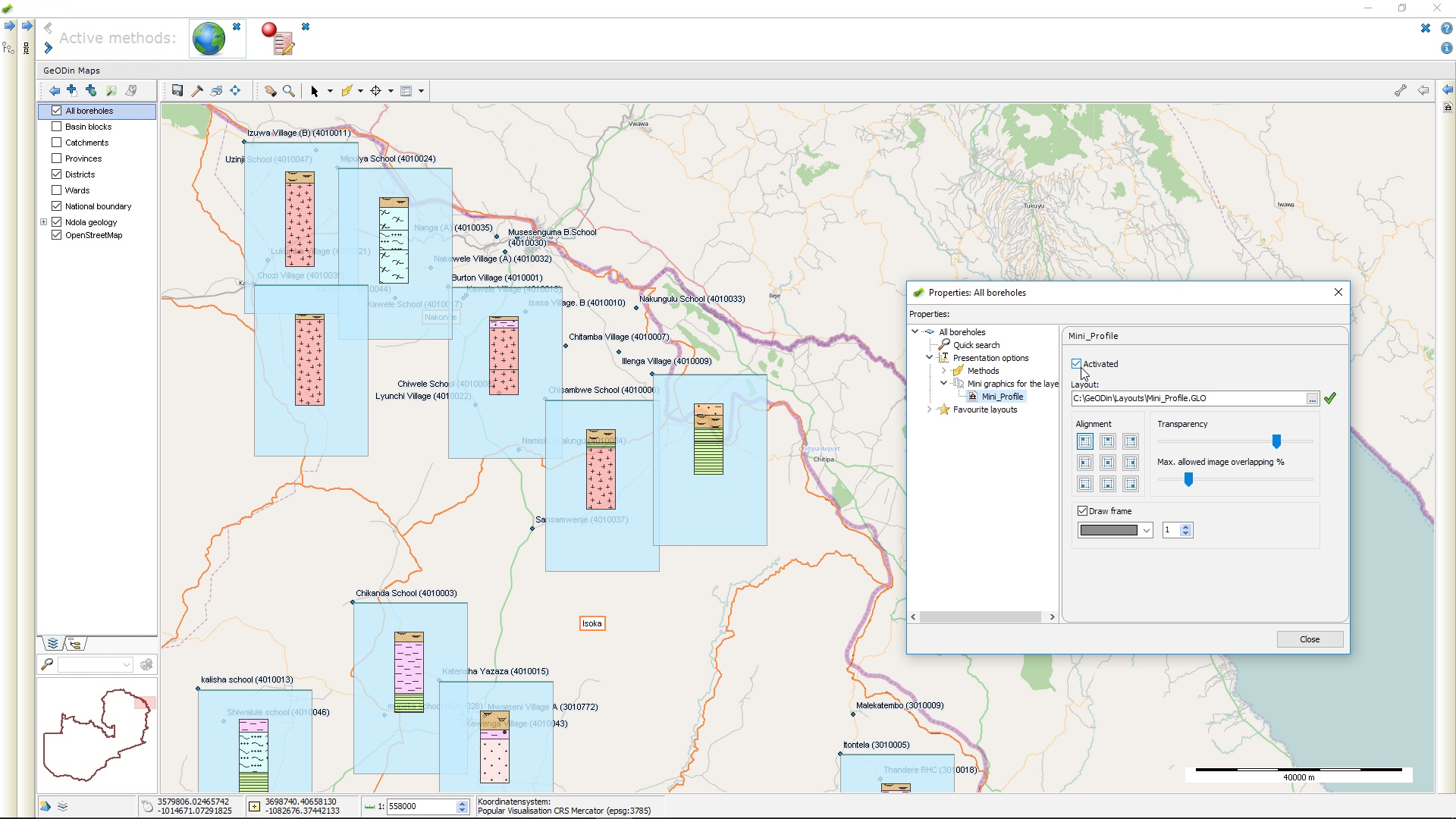The height and width of the screenshot is (819, 1456).
Task: Activate the Print icon in the map toolbar
Action: tap(217, 90)
